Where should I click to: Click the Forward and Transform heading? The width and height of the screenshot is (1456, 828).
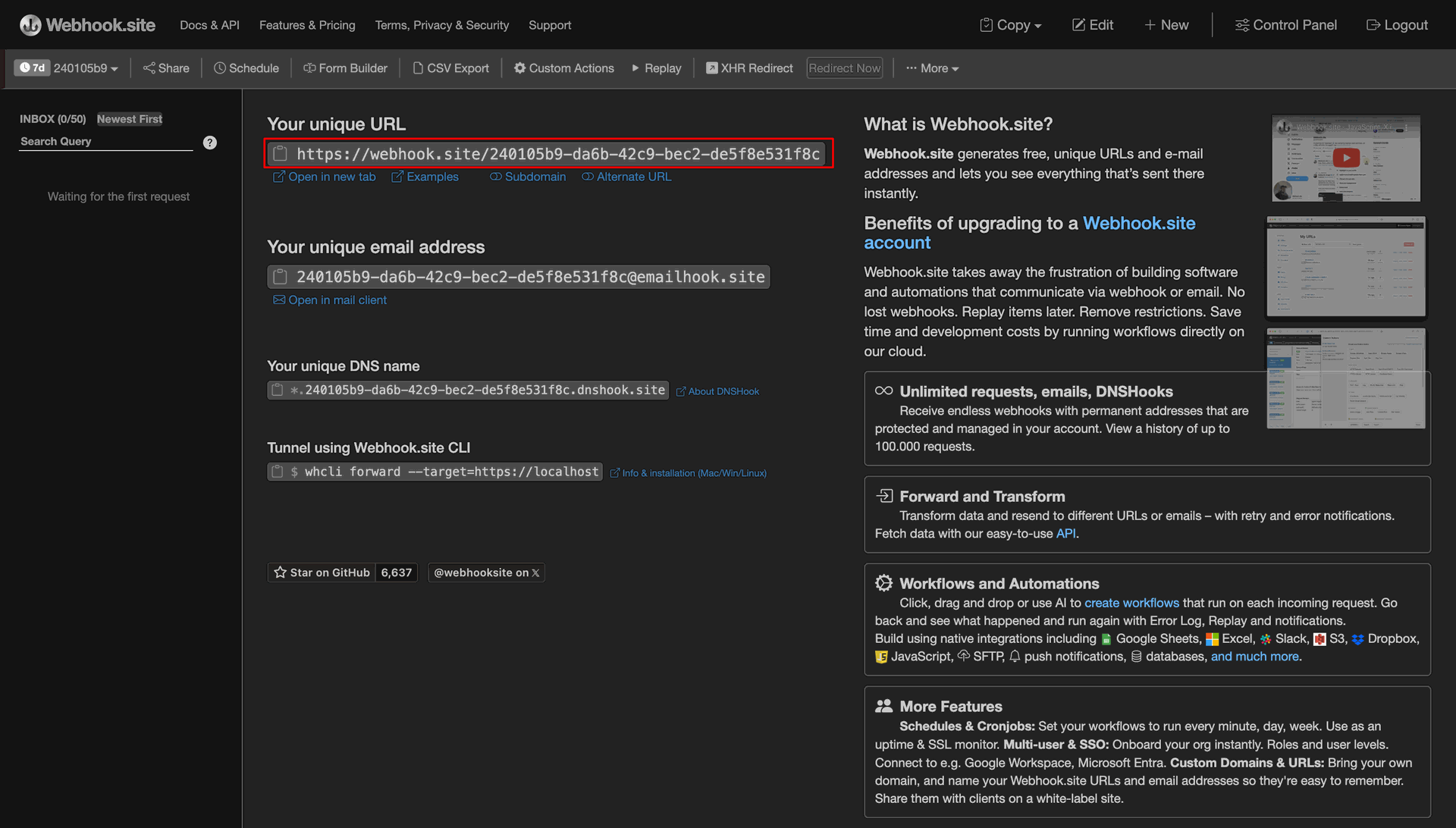click(x=982, y=497)
